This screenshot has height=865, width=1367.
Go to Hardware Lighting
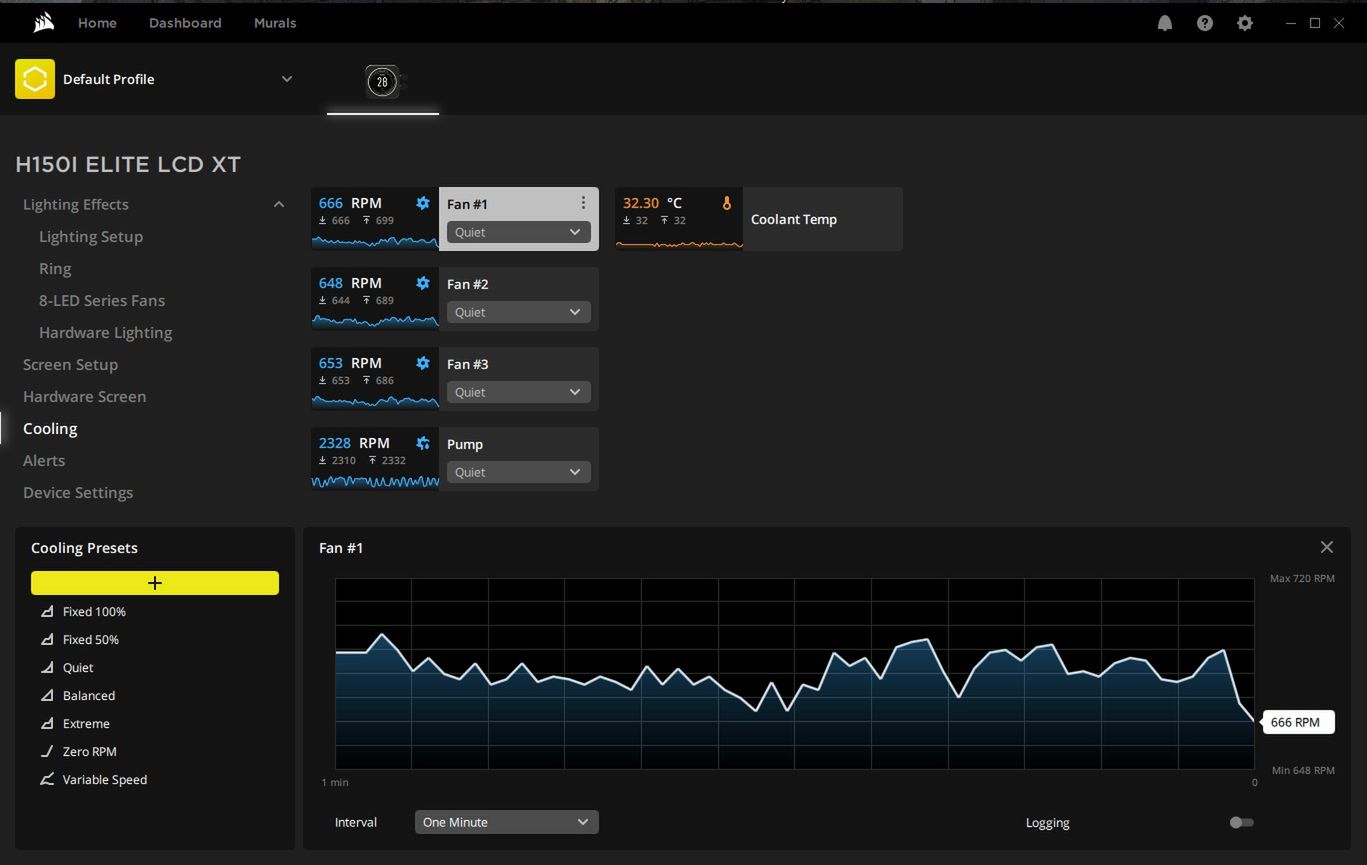(x=105, y=332)
